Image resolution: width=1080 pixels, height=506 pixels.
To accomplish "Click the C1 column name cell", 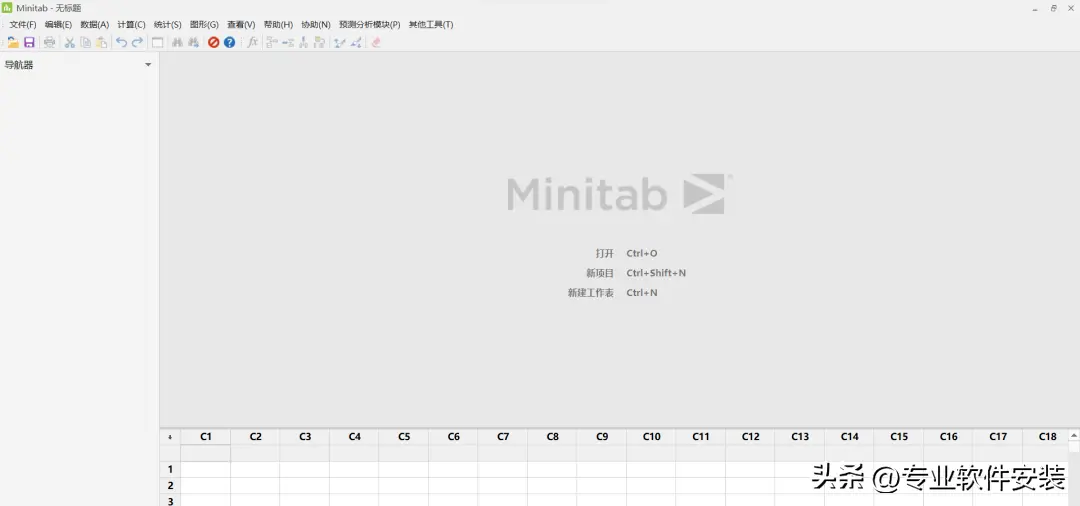I will click(x=205, y=453).
